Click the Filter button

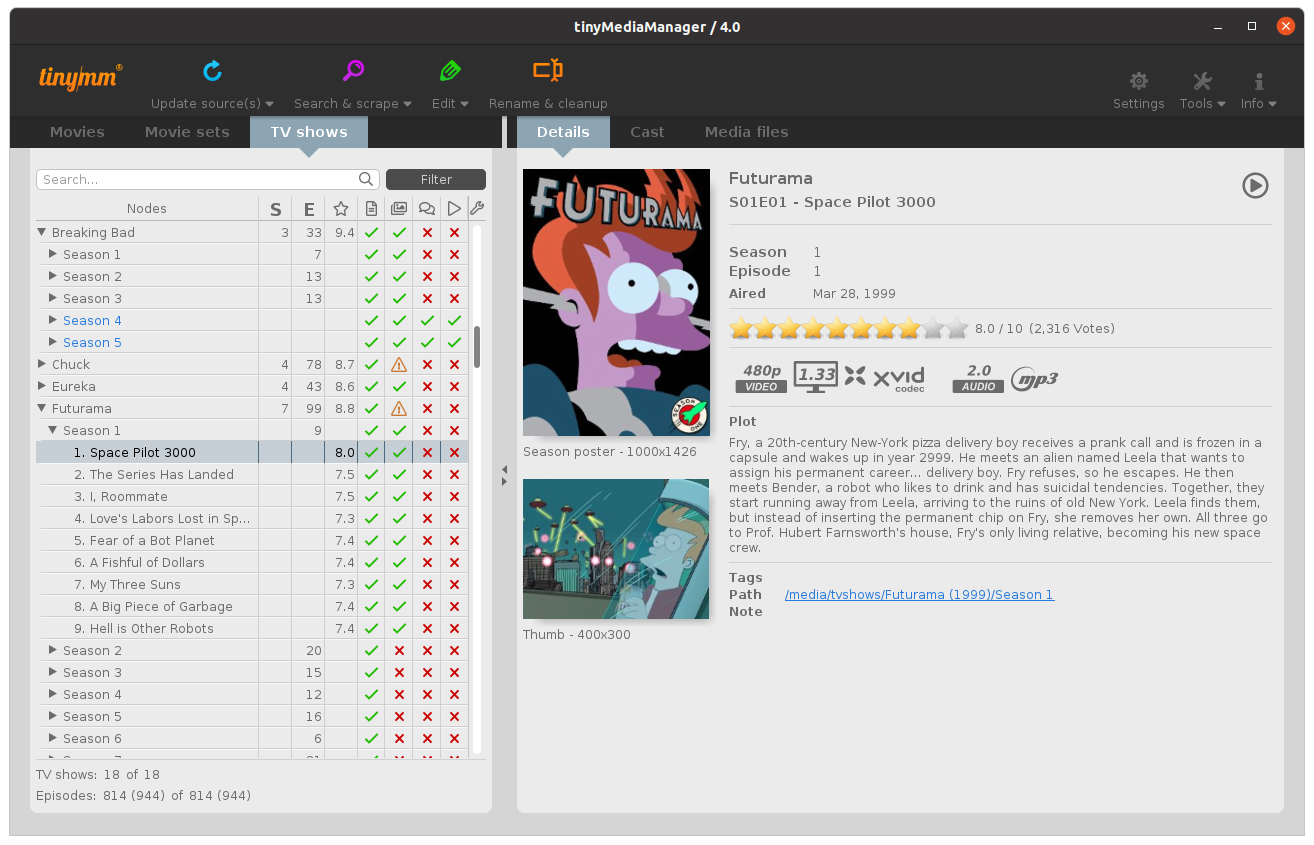point(436,180)
